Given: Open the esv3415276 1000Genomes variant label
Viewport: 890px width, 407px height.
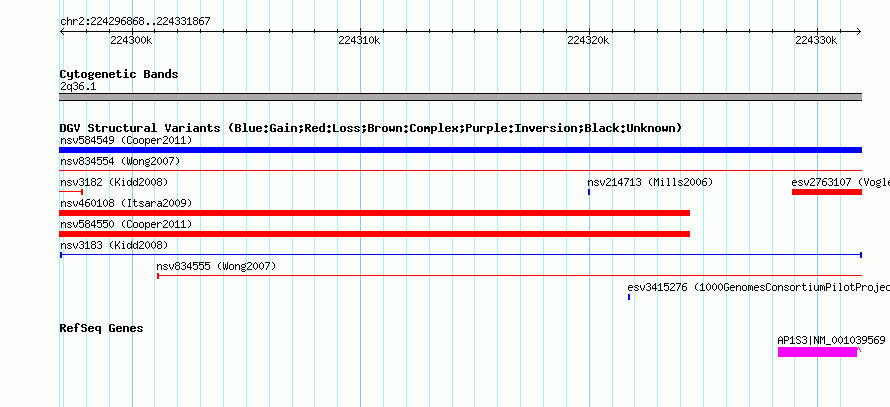Looking at the screenshot, I should point(758,287).
